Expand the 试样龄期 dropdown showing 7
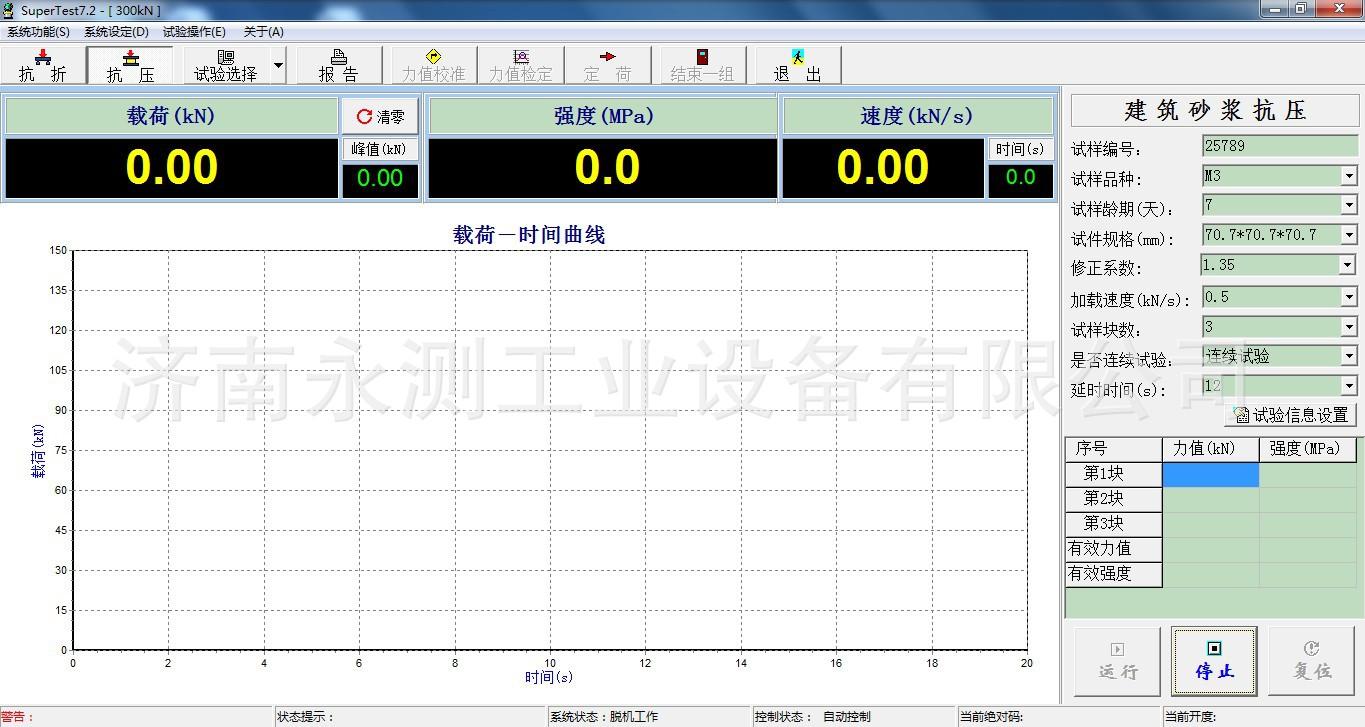1365x727 pixels. click(x=1348, y=206)
